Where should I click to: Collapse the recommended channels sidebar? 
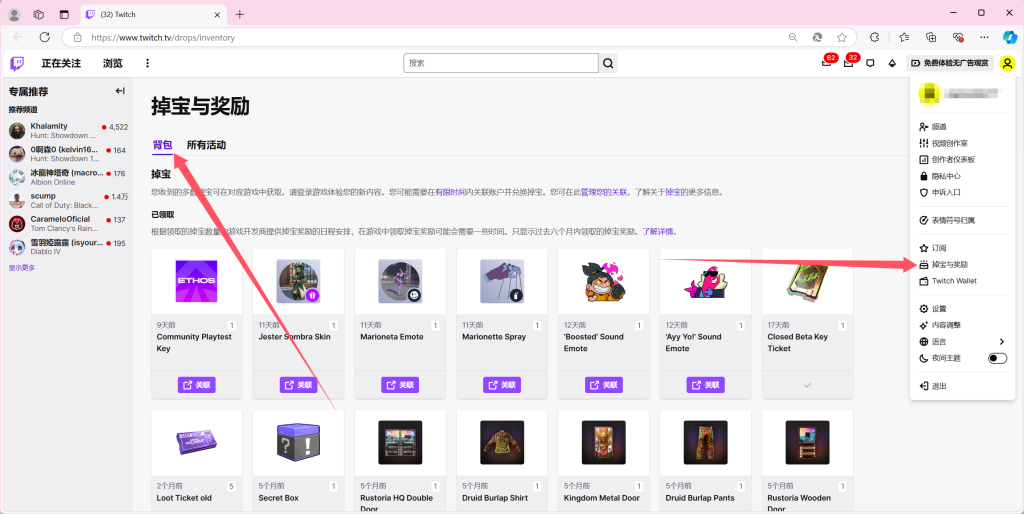[x=120, y=91]
